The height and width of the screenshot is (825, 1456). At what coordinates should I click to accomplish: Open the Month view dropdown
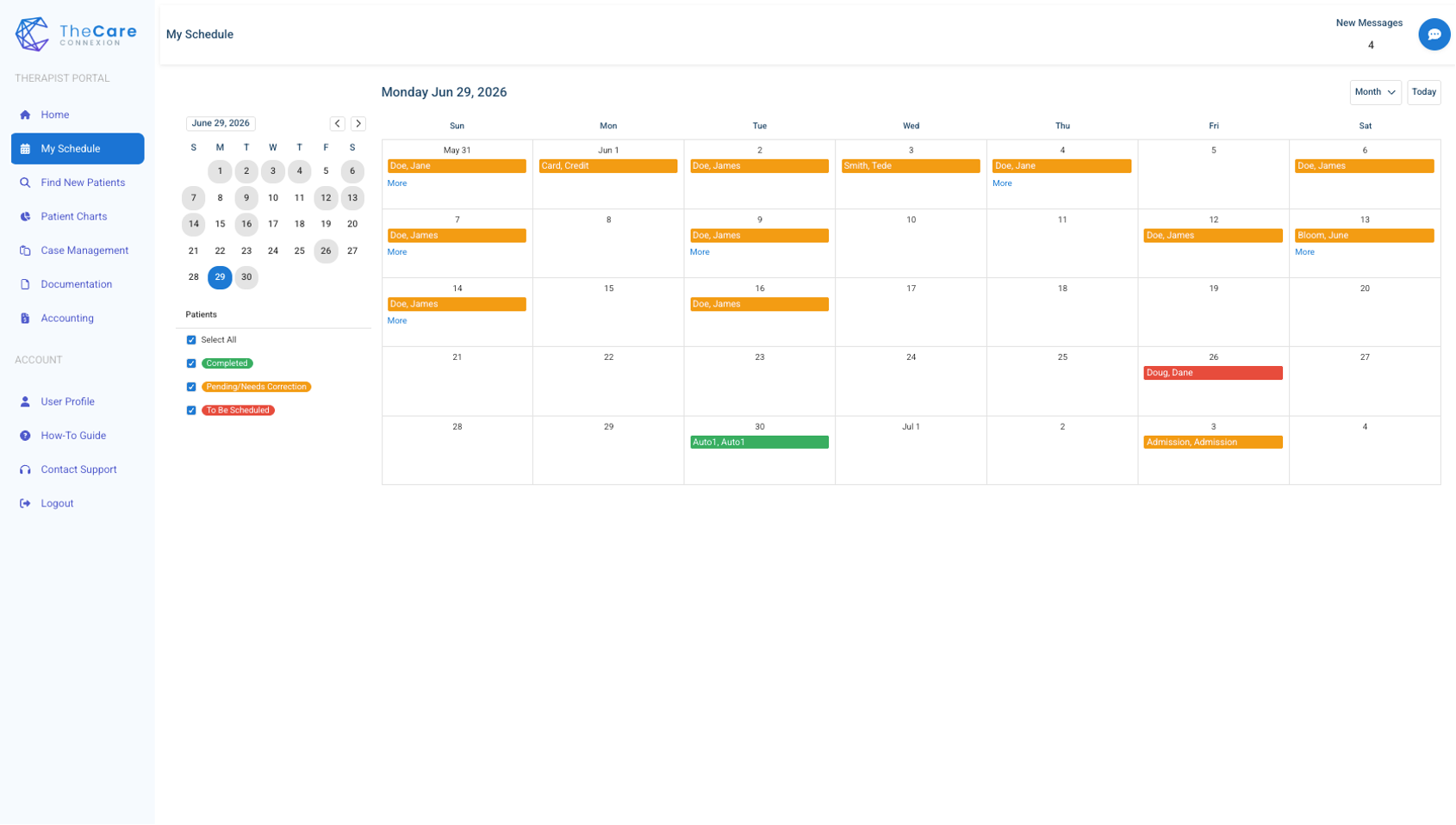point(1375,92)
